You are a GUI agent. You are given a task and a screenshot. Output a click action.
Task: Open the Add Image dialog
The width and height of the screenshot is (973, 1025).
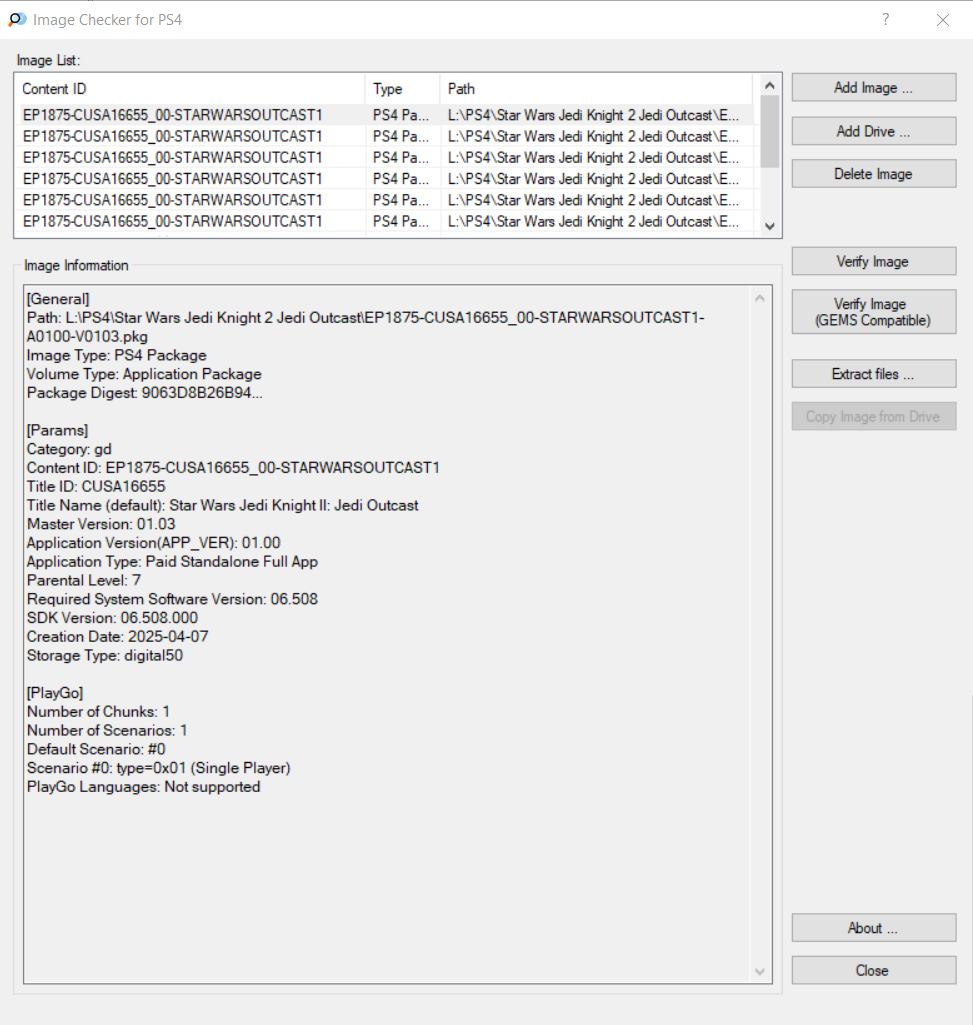pos(873,88)
